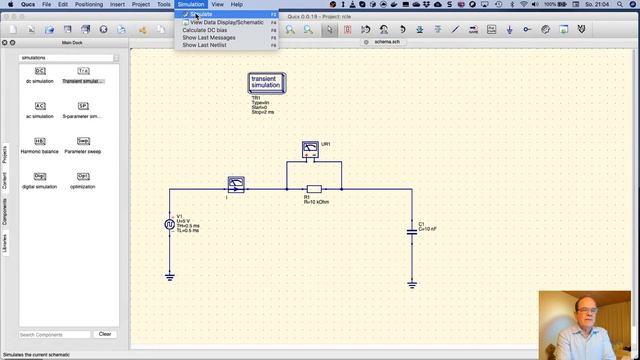
Task: Select Transient simulation component
Action: [83, 76]
